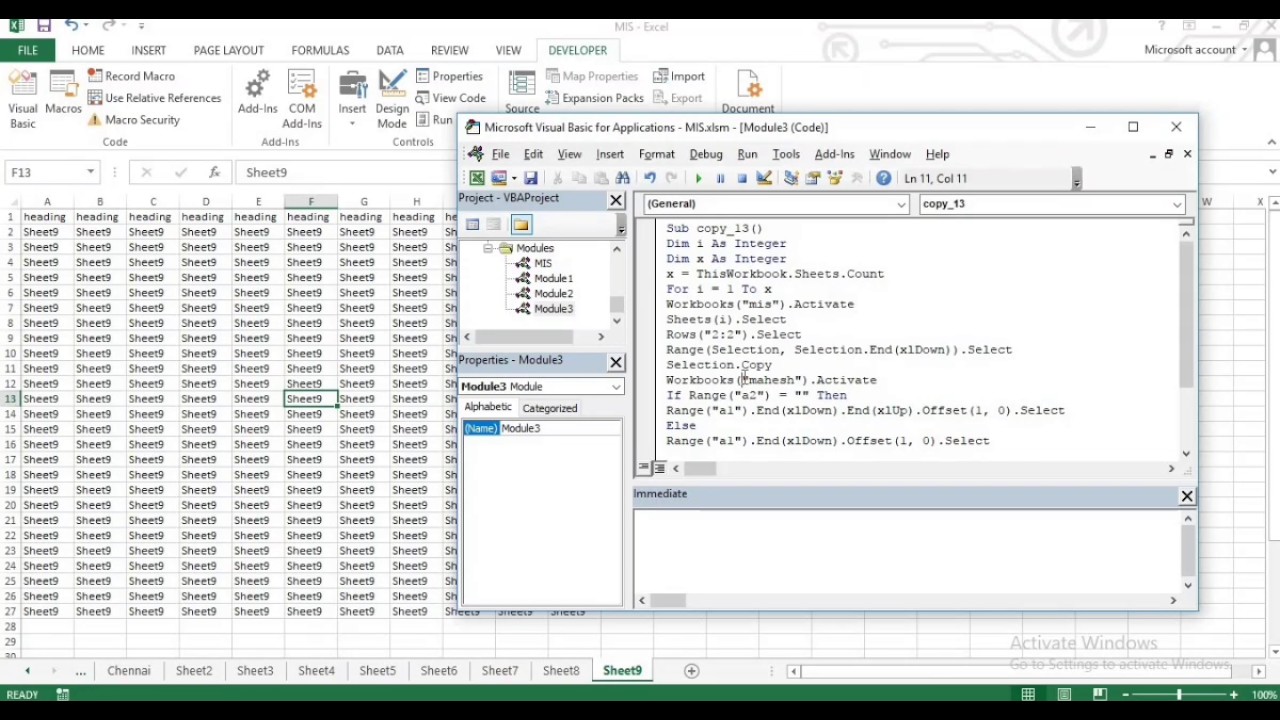Screen dimensions: 1280x720
Task: Switch to Page Layout view in the status bar
Action: click(1064, 694)
